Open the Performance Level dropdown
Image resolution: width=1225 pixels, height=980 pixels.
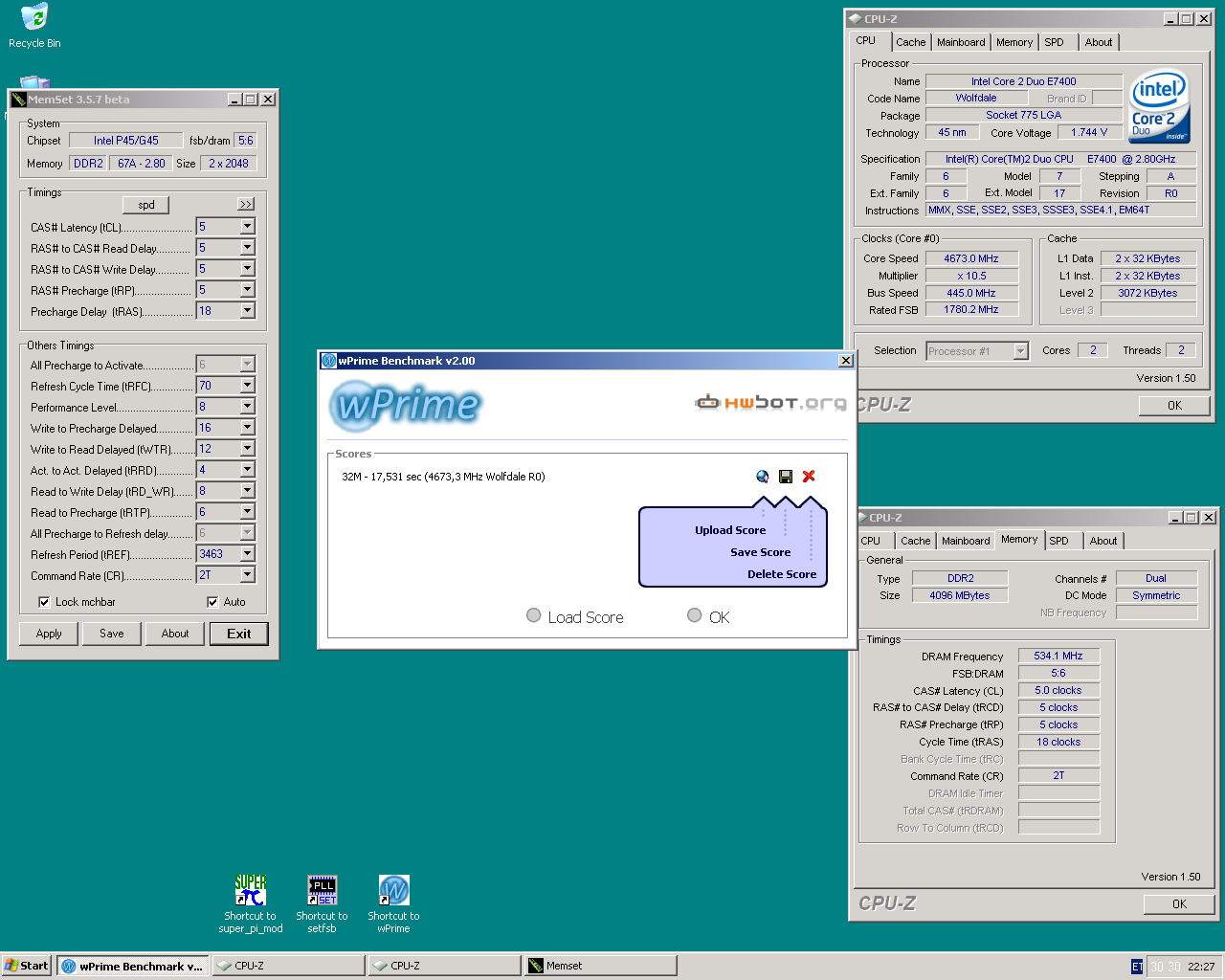247,407
